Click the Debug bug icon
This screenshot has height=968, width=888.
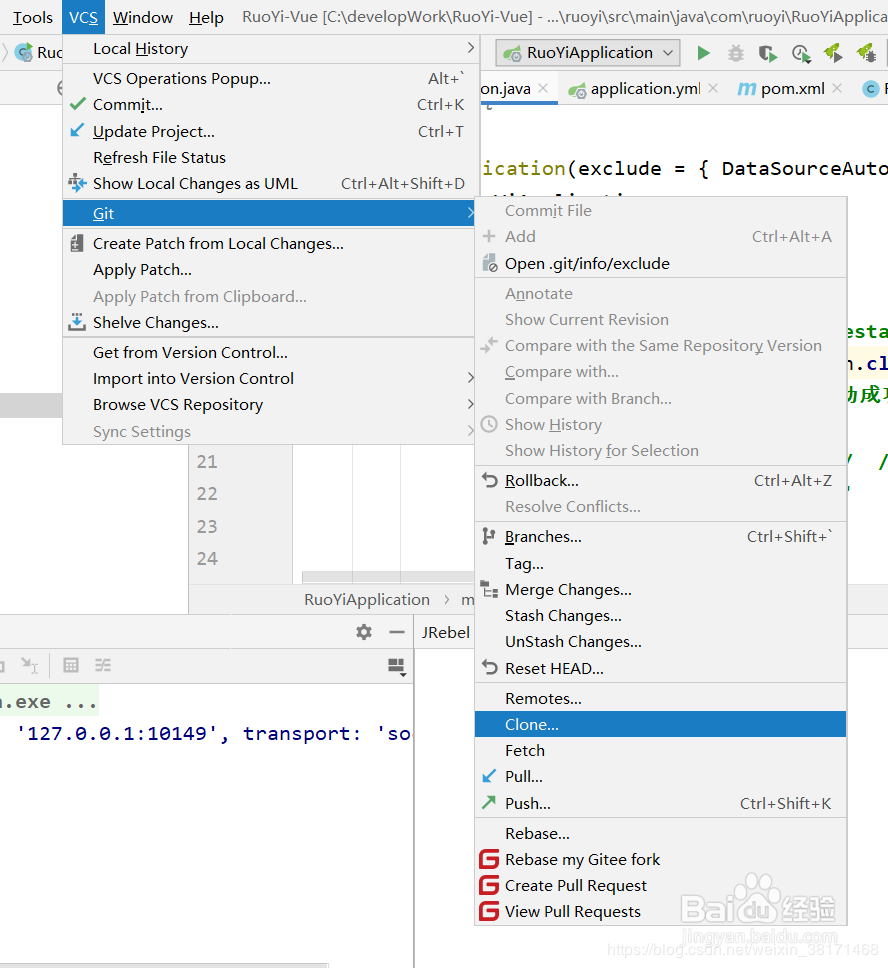tap(735, 53)
